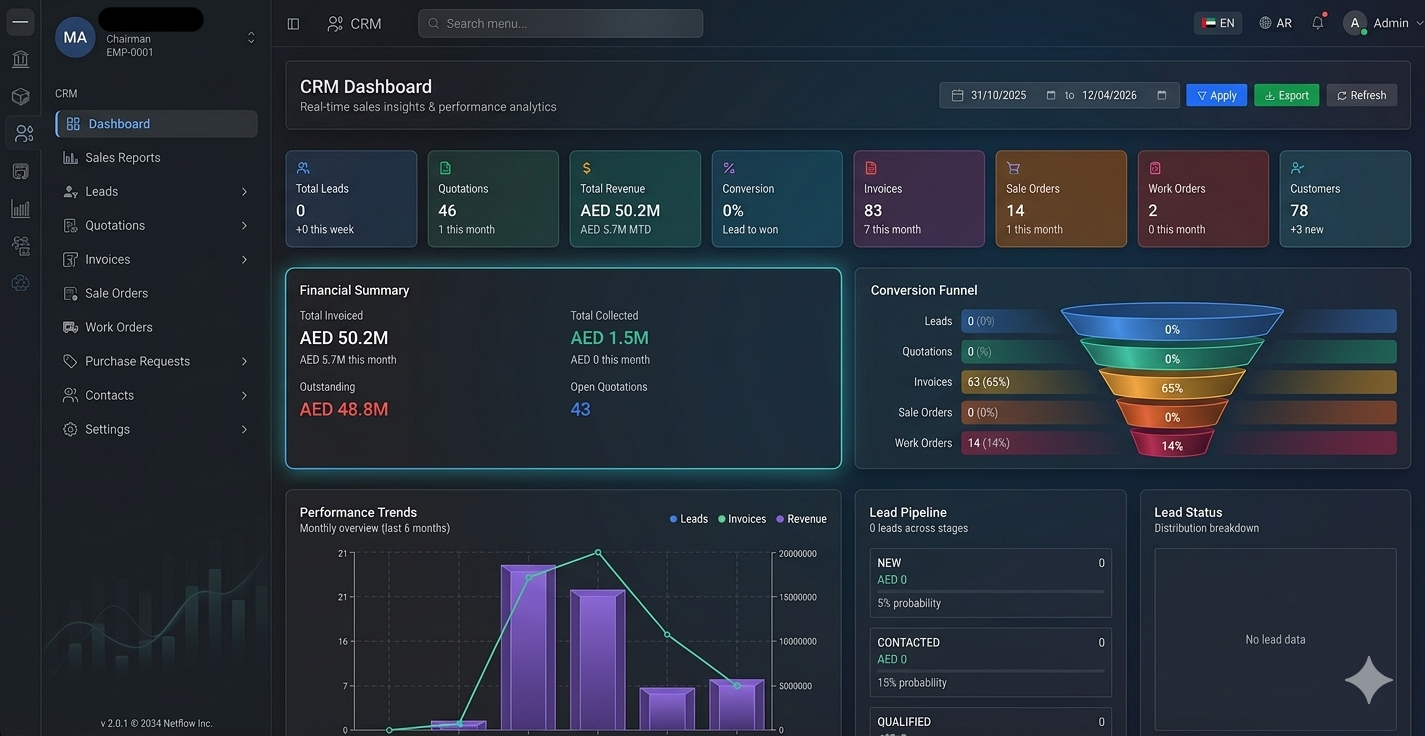Click the Admin avatar icon

(1355, 23)
